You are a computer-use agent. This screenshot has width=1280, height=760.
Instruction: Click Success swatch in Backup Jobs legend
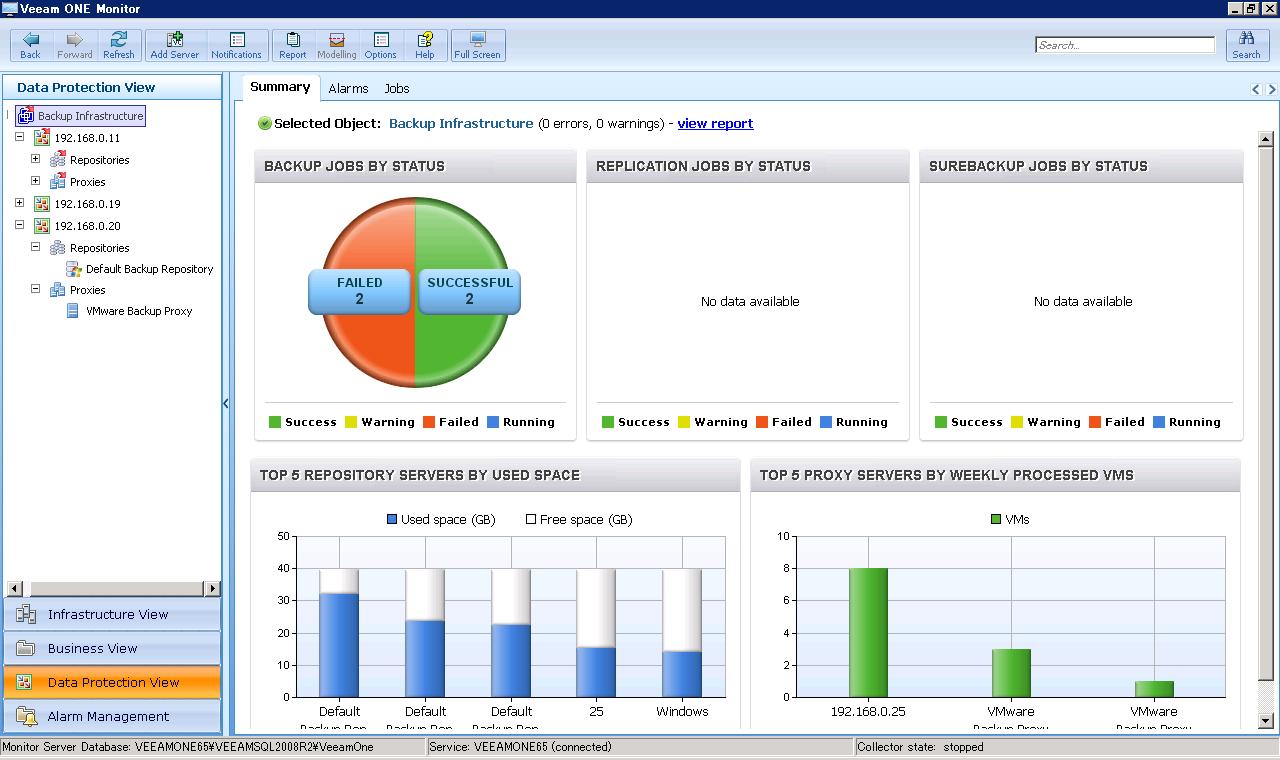[275, 422]
